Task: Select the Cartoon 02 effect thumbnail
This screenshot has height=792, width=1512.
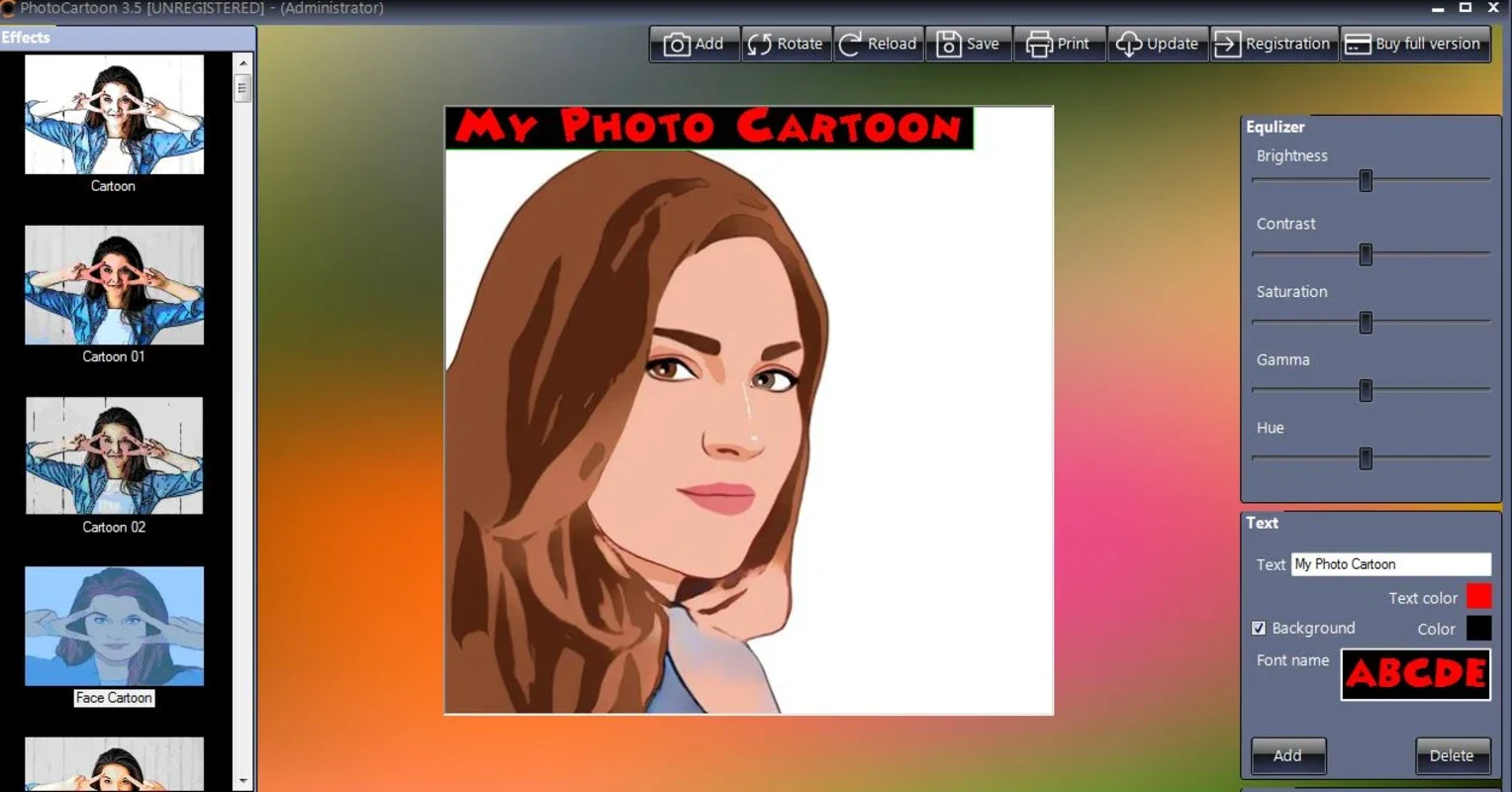Action: [114, 455]
